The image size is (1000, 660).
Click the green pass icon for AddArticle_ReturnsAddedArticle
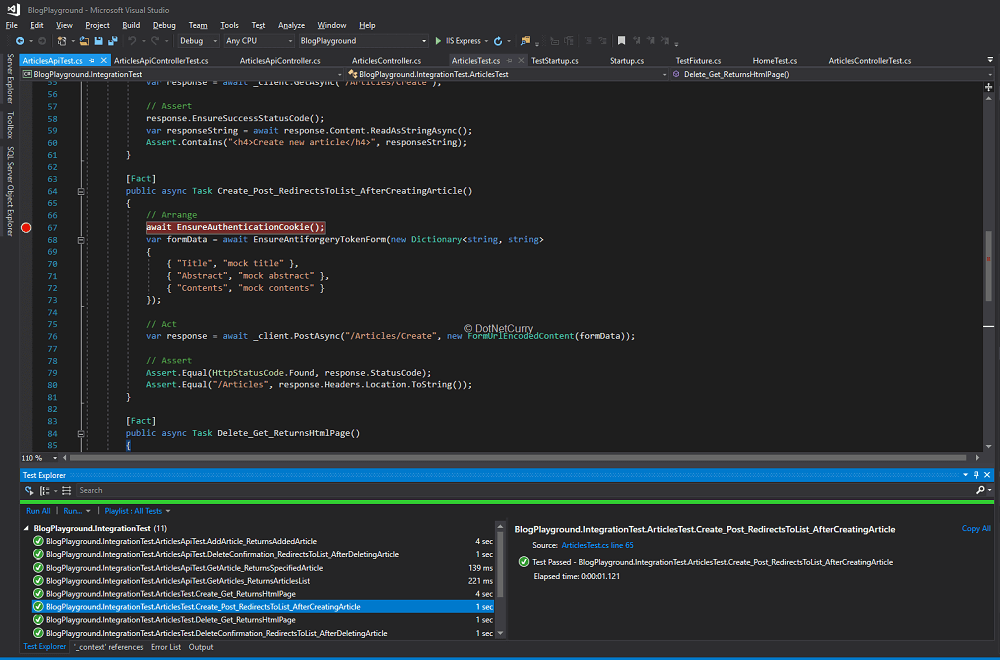pyautogui.click(x=38, y=541)
